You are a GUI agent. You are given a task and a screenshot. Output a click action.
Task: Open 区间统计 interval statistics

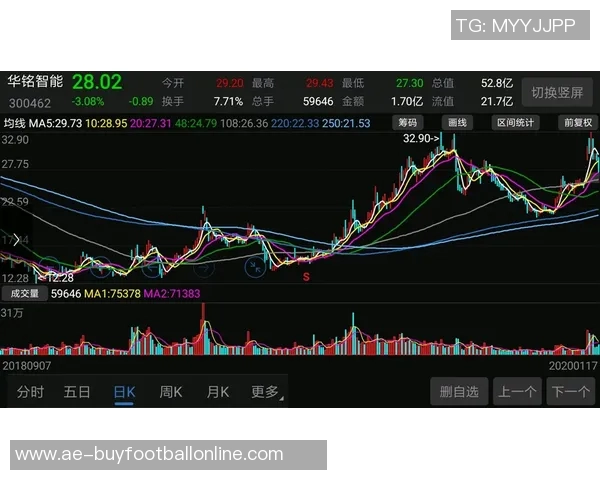click(x=516, y=123)
